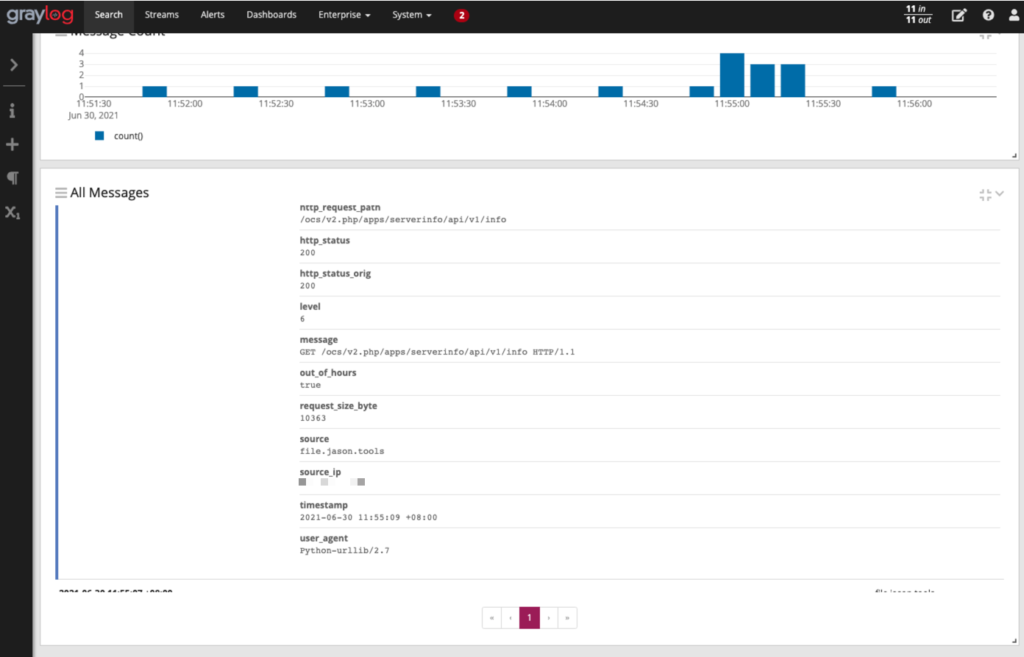Image resolution: width=1024 pixels, height=657 pixels.
Task: Expand the Enterprise dropdown menu
Action: [x=344, y=14]
